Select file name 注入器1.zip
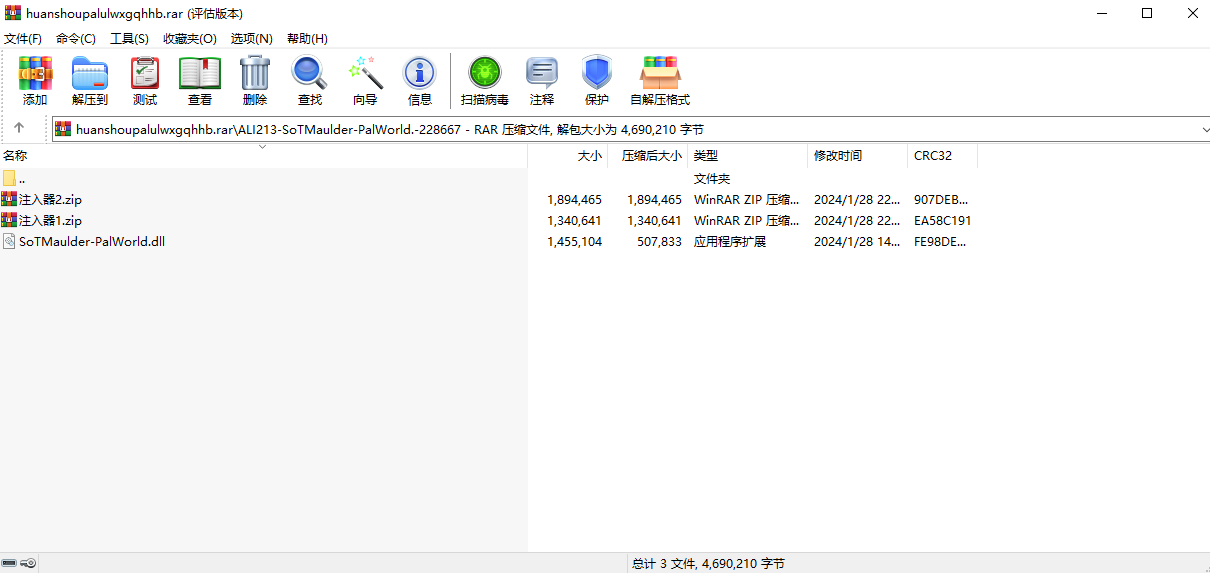Screen dimensions: 1210x573 click(x=50, y=220)
